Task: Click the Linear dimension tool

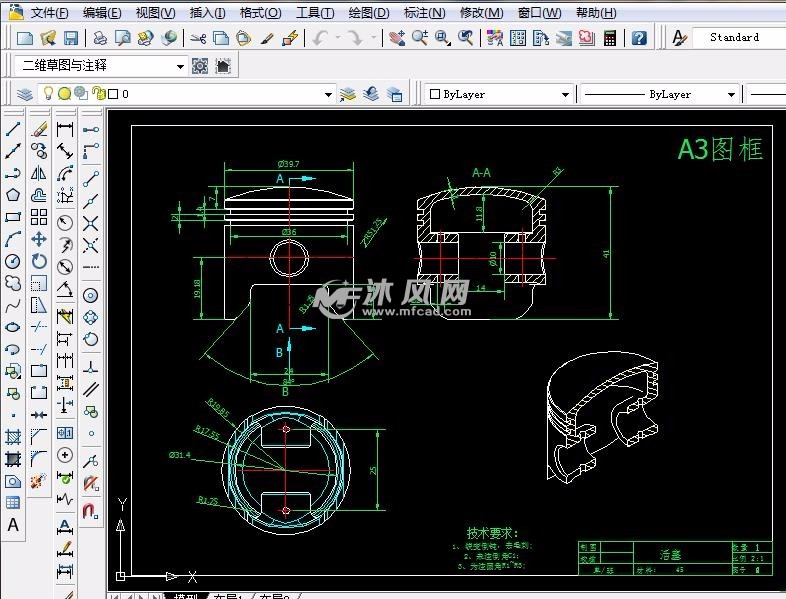Action: tap(65, 129)
